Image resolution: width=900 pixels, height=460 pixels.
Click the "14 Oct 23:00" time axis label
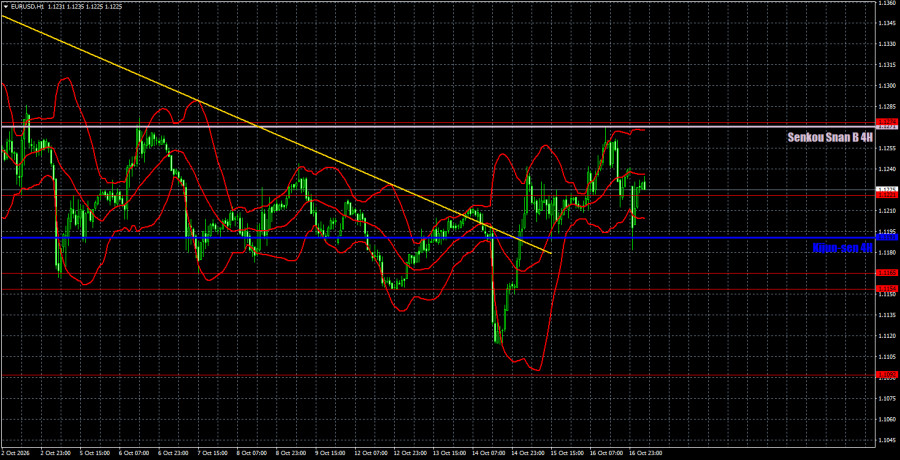point(526,453)
